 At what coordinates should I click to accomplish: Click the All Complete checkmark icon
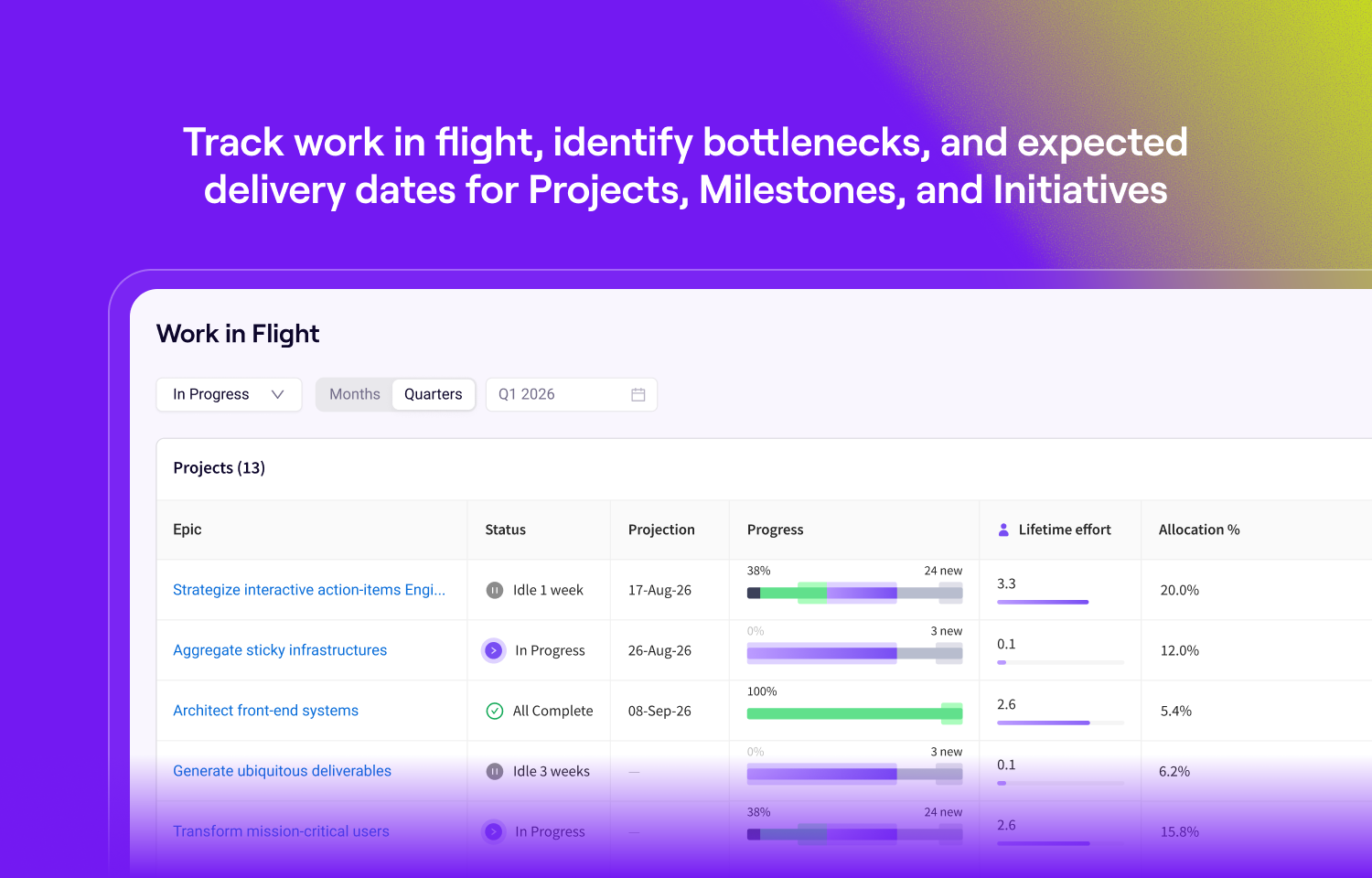click(495, 711)
